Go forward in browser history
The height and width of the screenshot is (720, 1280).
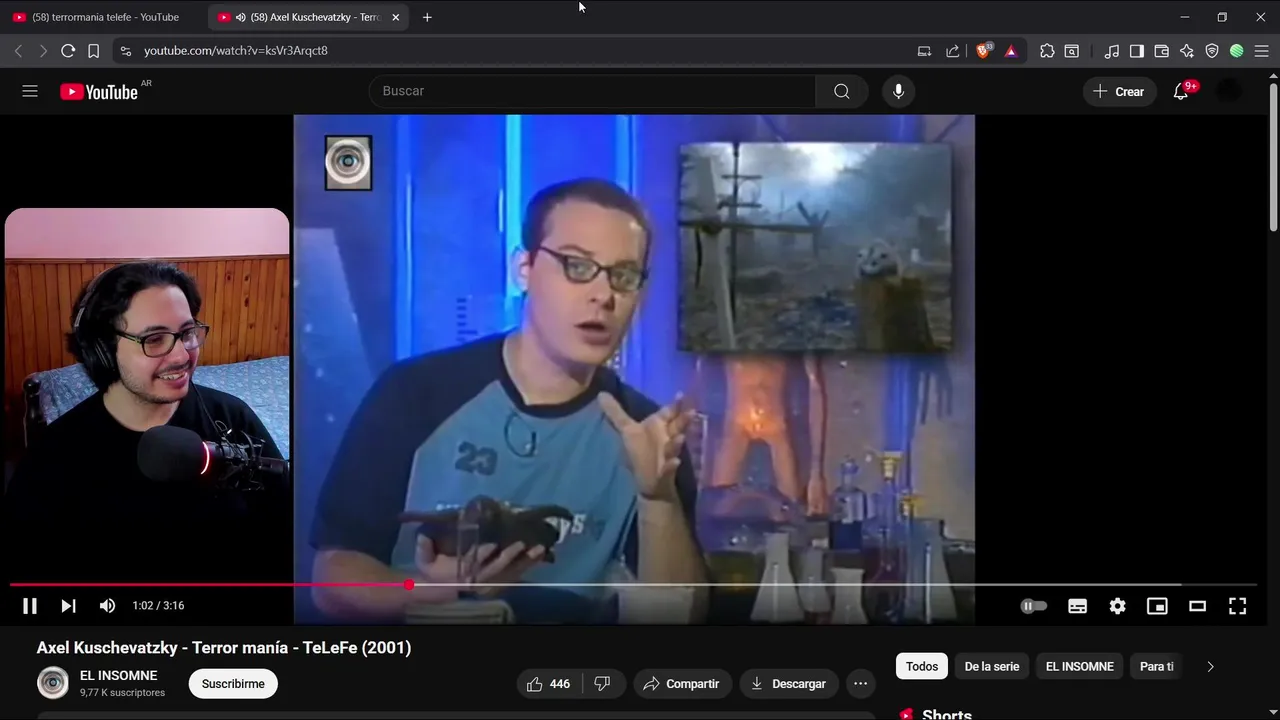tap(43, 51)
